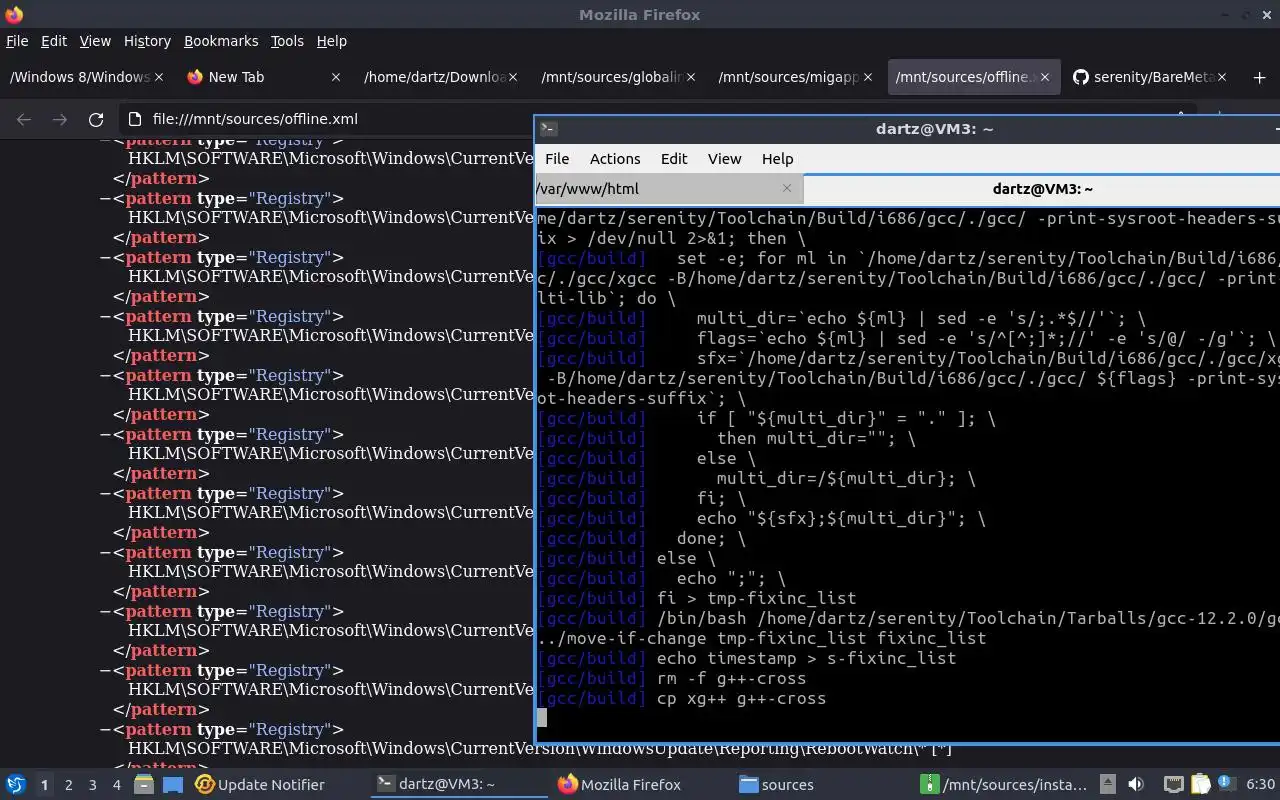Click the 'cp xg++ g++-cross' terminal line
Screen dimensions: 1280x800
click(741, 698)
